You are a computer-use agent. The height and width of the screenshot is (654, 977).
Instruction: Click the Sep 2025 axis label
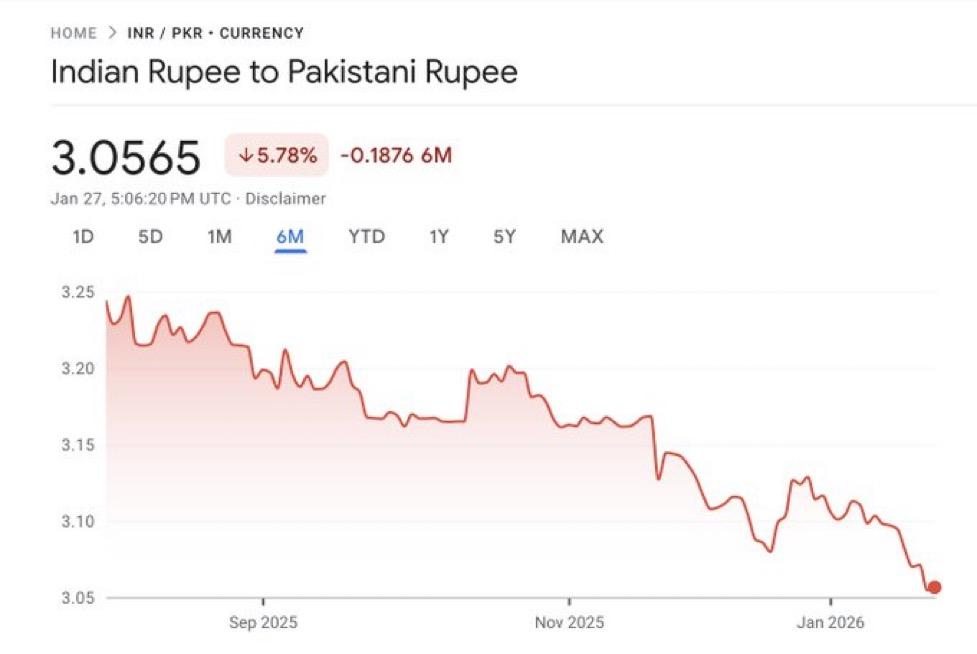click(263, 622)
